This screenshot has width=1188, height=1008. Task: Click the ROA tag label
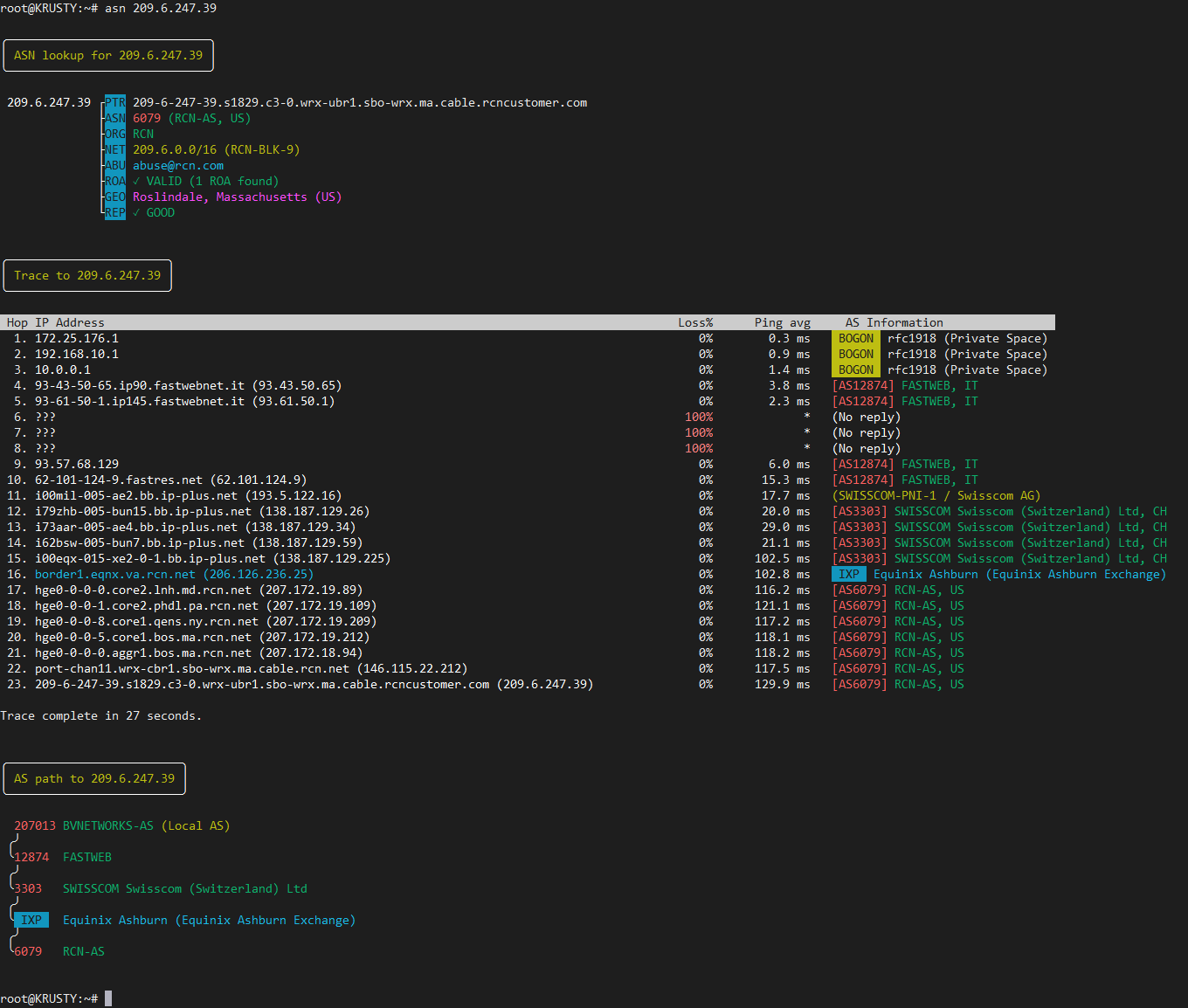115,181
